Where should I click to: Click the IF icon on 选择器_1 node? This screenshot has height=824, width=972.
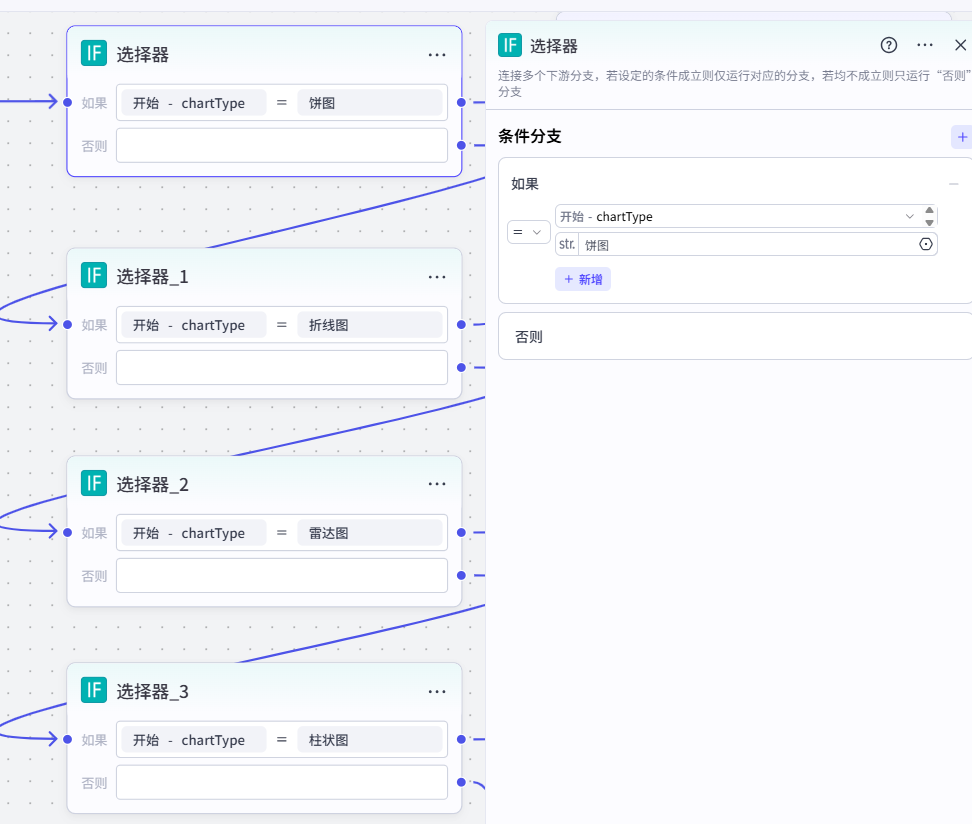click(93, 276)
